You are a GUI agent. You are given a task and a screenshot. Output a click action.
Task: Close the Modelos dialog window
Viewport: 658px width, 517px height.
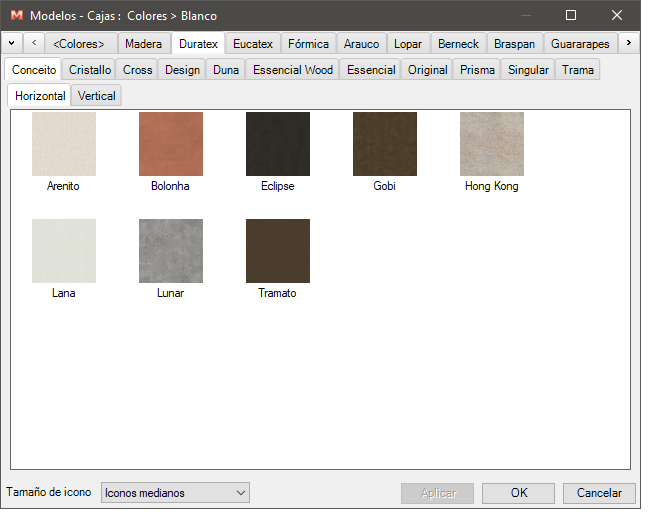616,16
